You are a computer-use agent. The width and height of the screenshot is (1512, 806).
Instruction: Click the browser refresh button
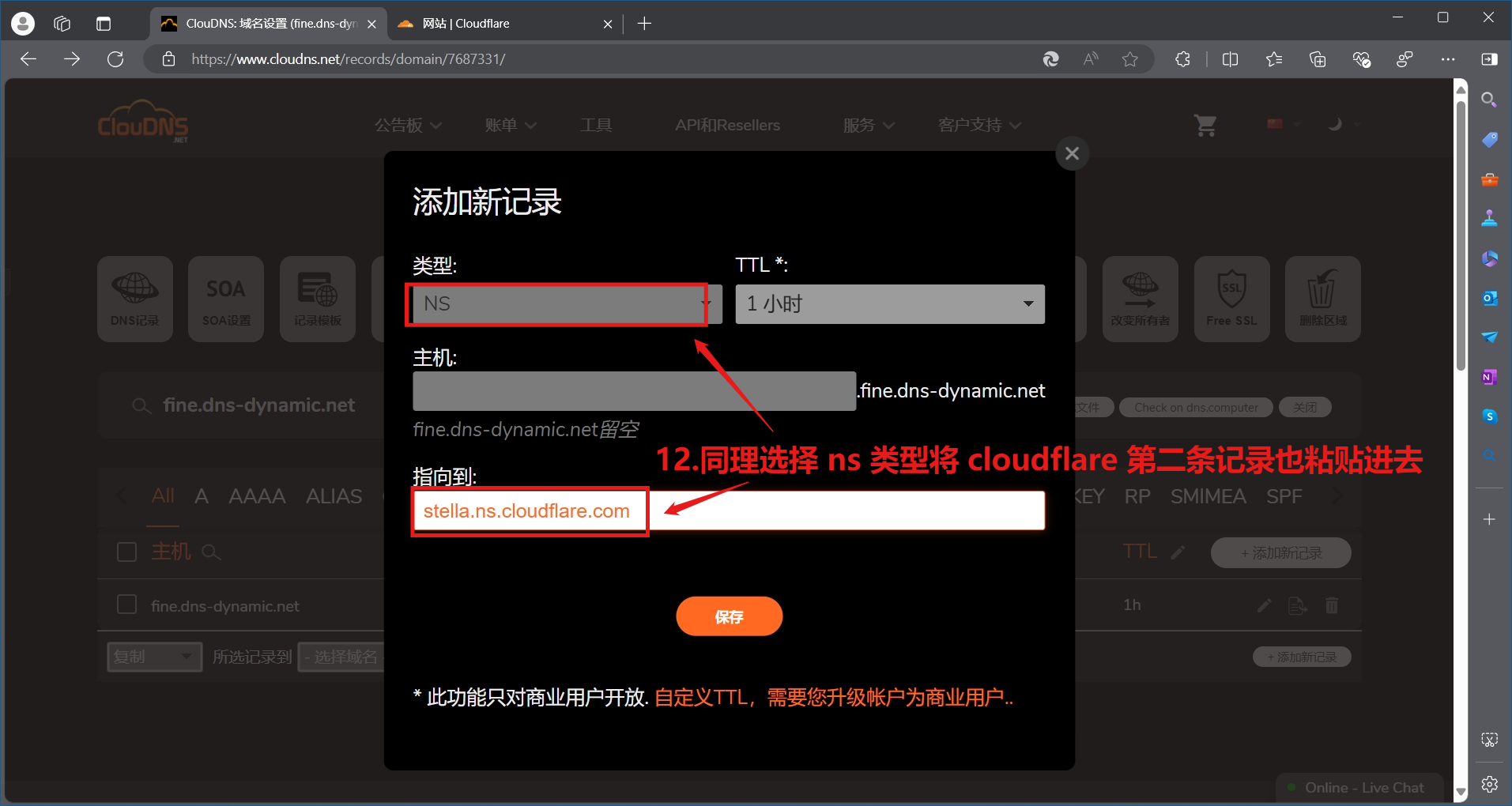click(x=115, y=59)
